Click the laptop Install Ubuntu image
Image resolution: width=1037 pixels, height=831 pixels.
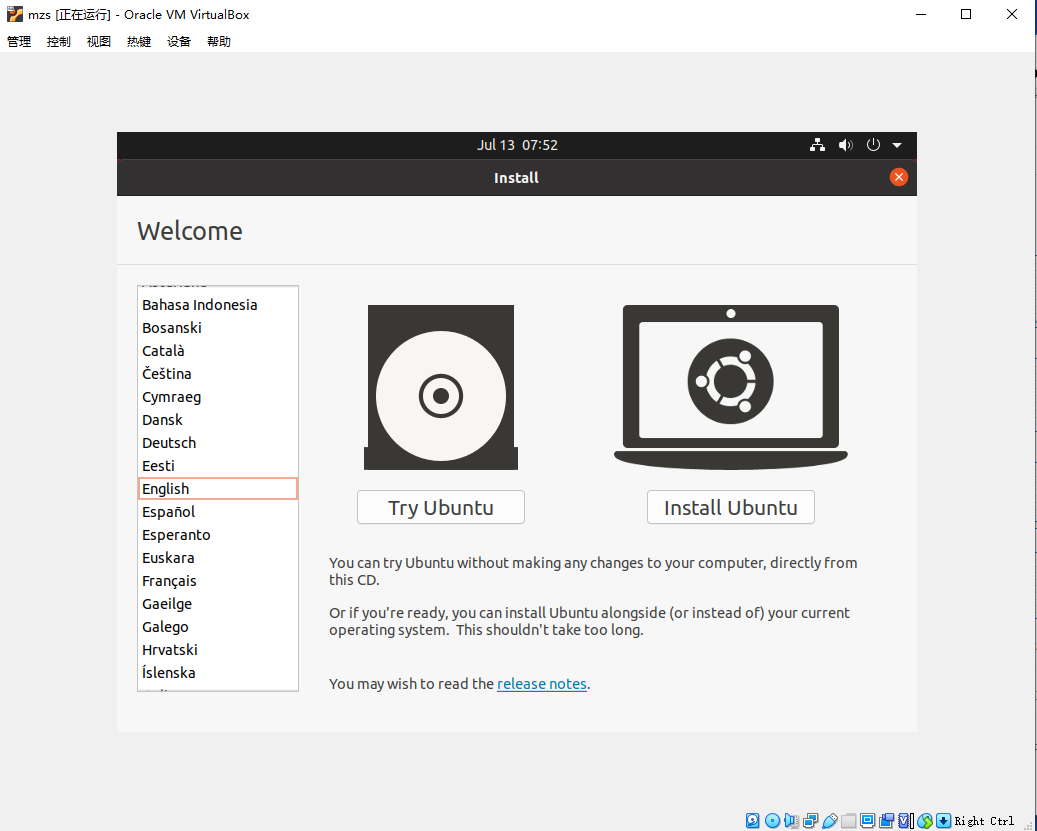pos(731,387)
